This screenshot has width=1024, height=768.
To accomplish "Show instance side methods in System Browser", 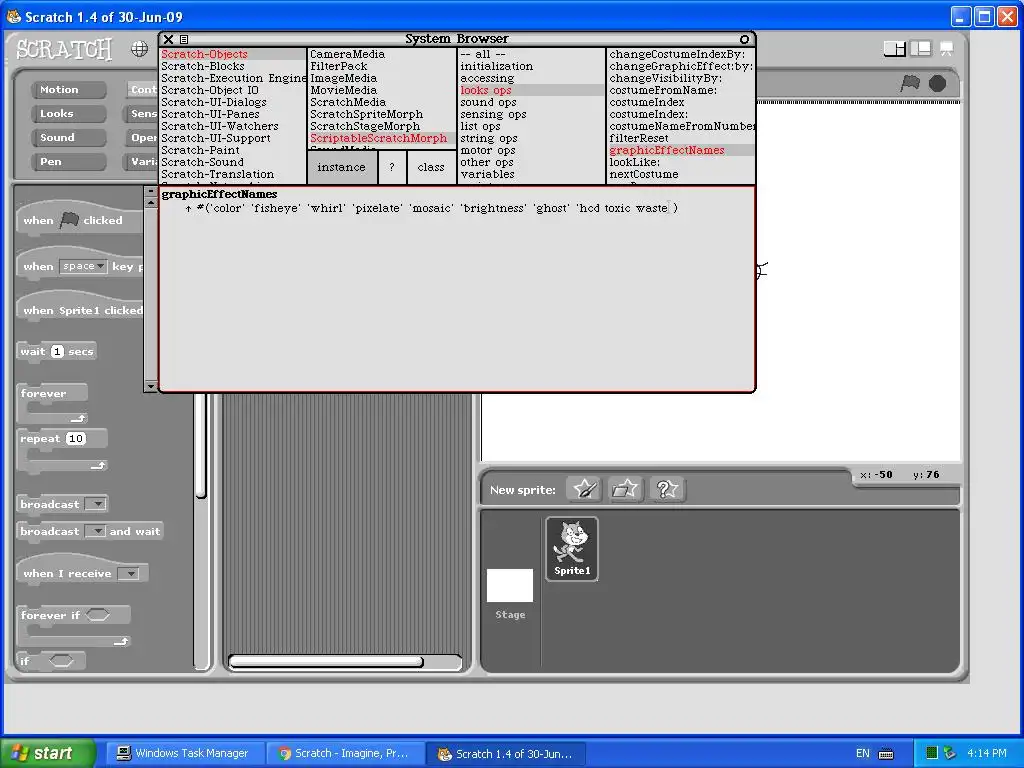I will click(342, 167).
